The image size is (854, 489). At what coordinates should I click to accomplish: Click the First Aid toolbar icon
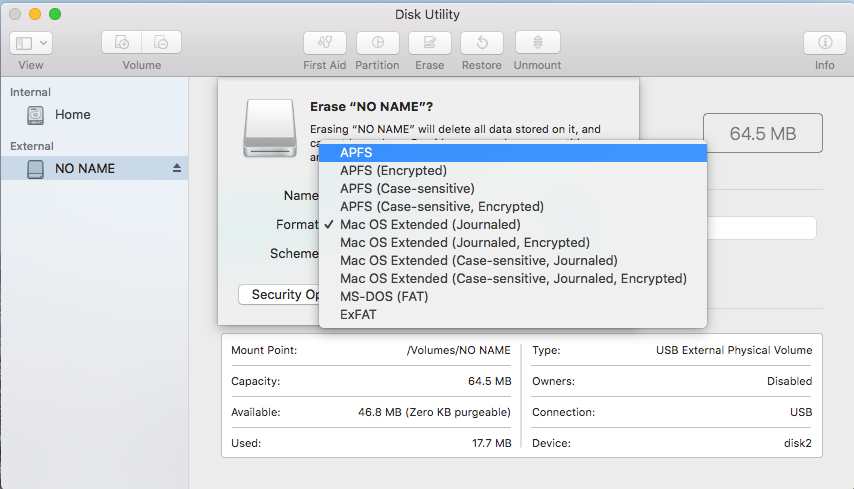[x=324, y=43]
